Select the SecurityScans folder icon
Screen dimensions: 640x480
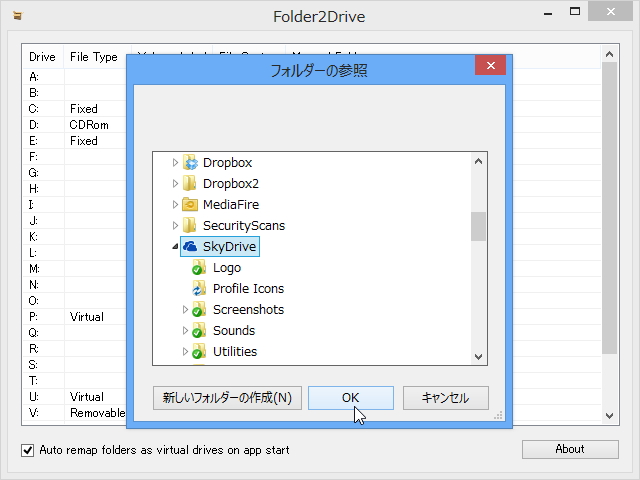click(190, 225)
